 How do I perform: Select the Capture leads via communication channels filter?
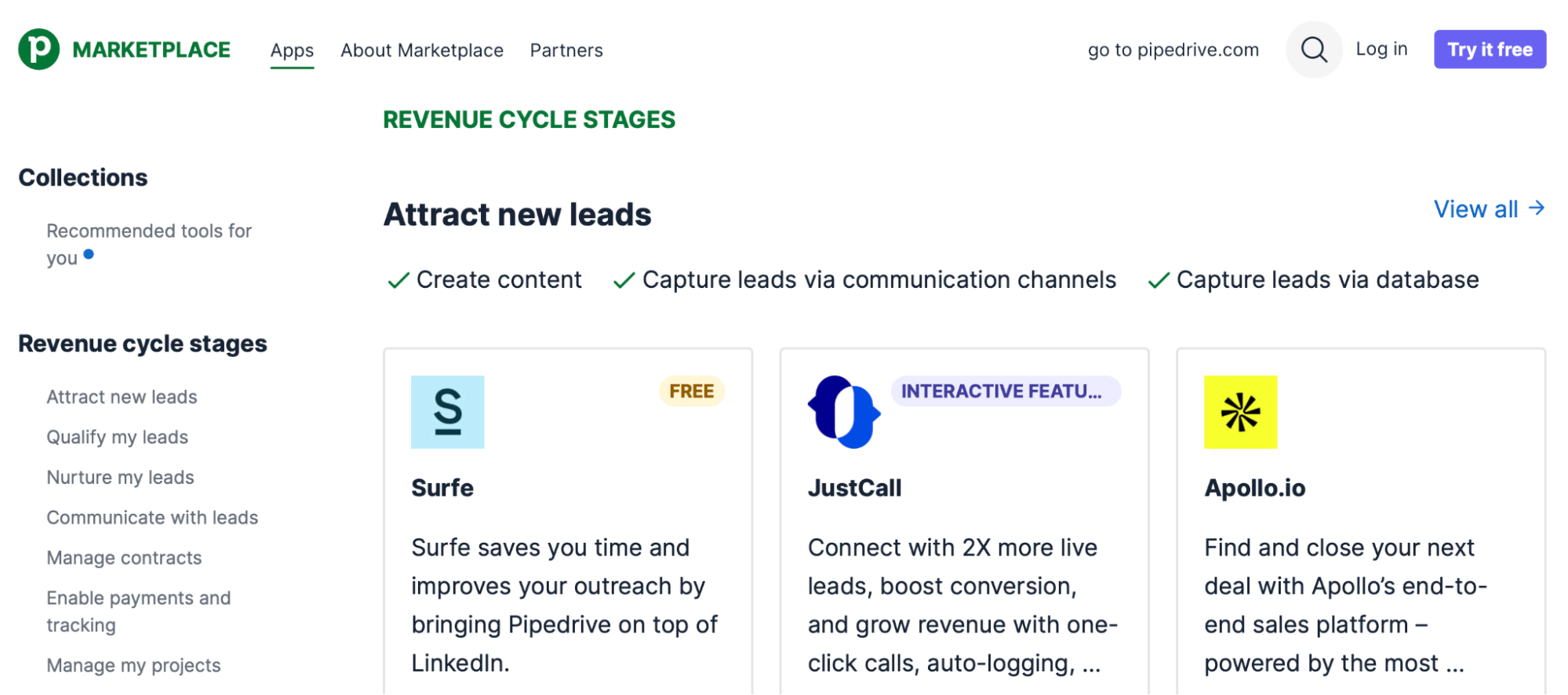point(879,279)
